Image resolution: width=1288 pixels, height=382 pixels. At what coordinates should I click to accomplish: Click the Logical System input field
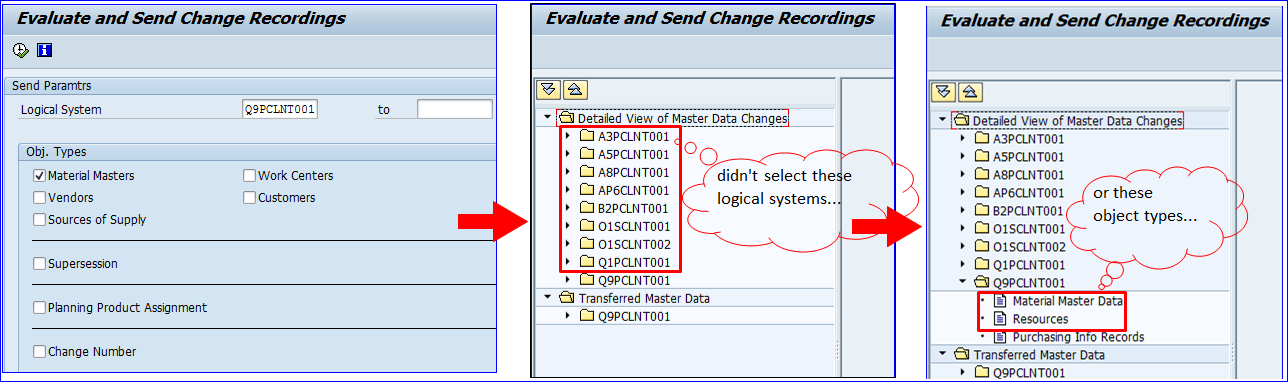(x=280, y=109)
